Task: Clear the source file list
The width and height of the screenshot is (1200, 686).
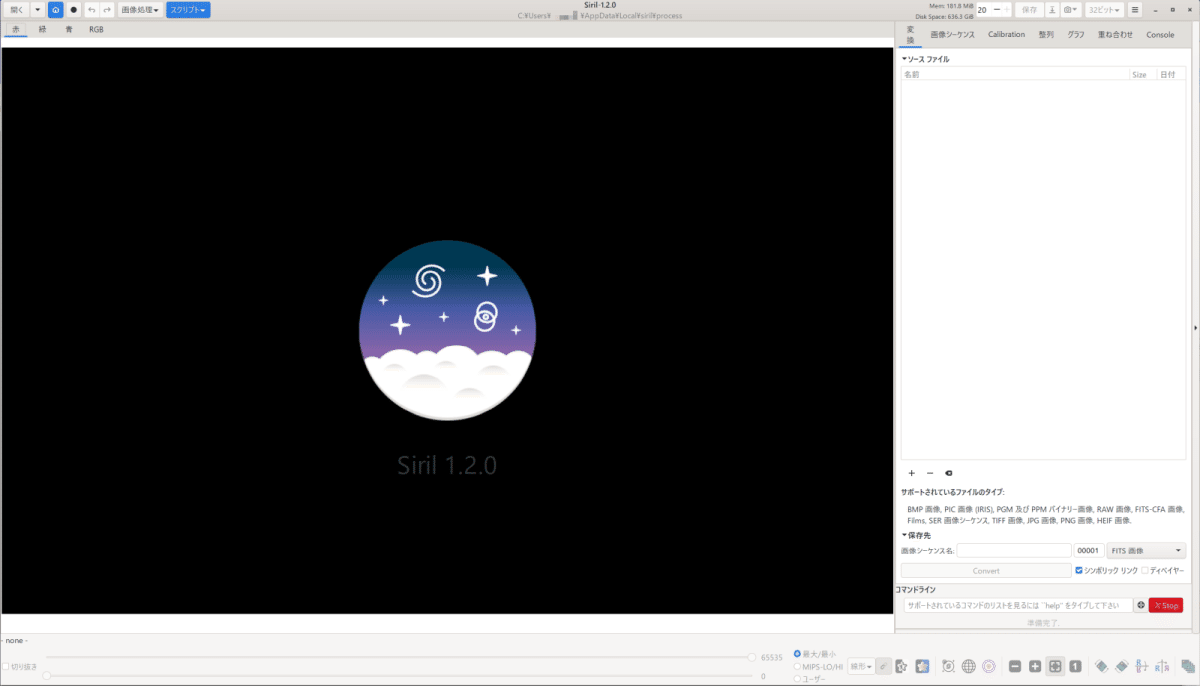Action: tap(949, 473)
